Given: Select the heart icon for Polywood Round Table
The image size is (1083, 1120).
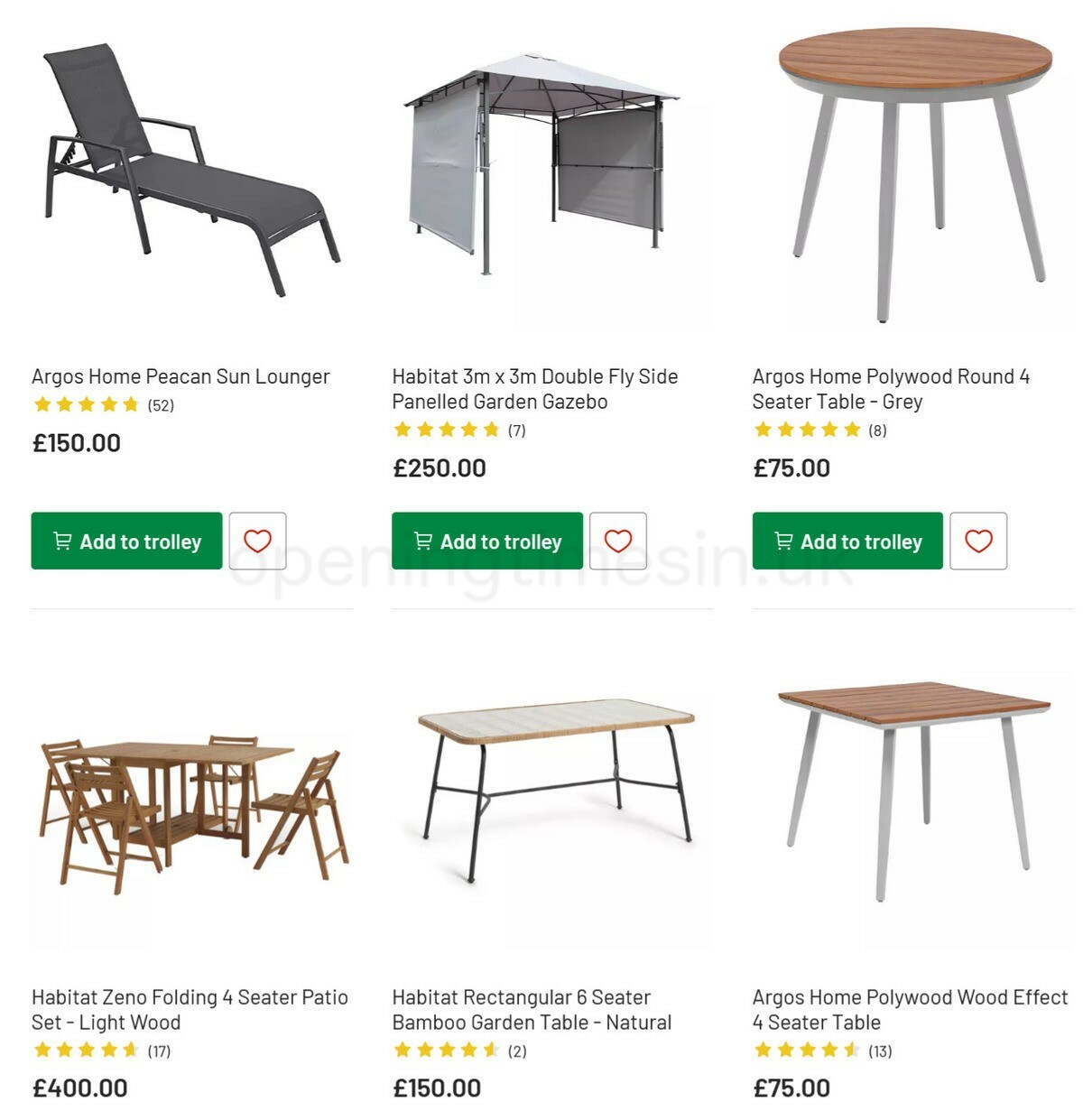Looking at the screenshot, I should click(x=980, y=541).
